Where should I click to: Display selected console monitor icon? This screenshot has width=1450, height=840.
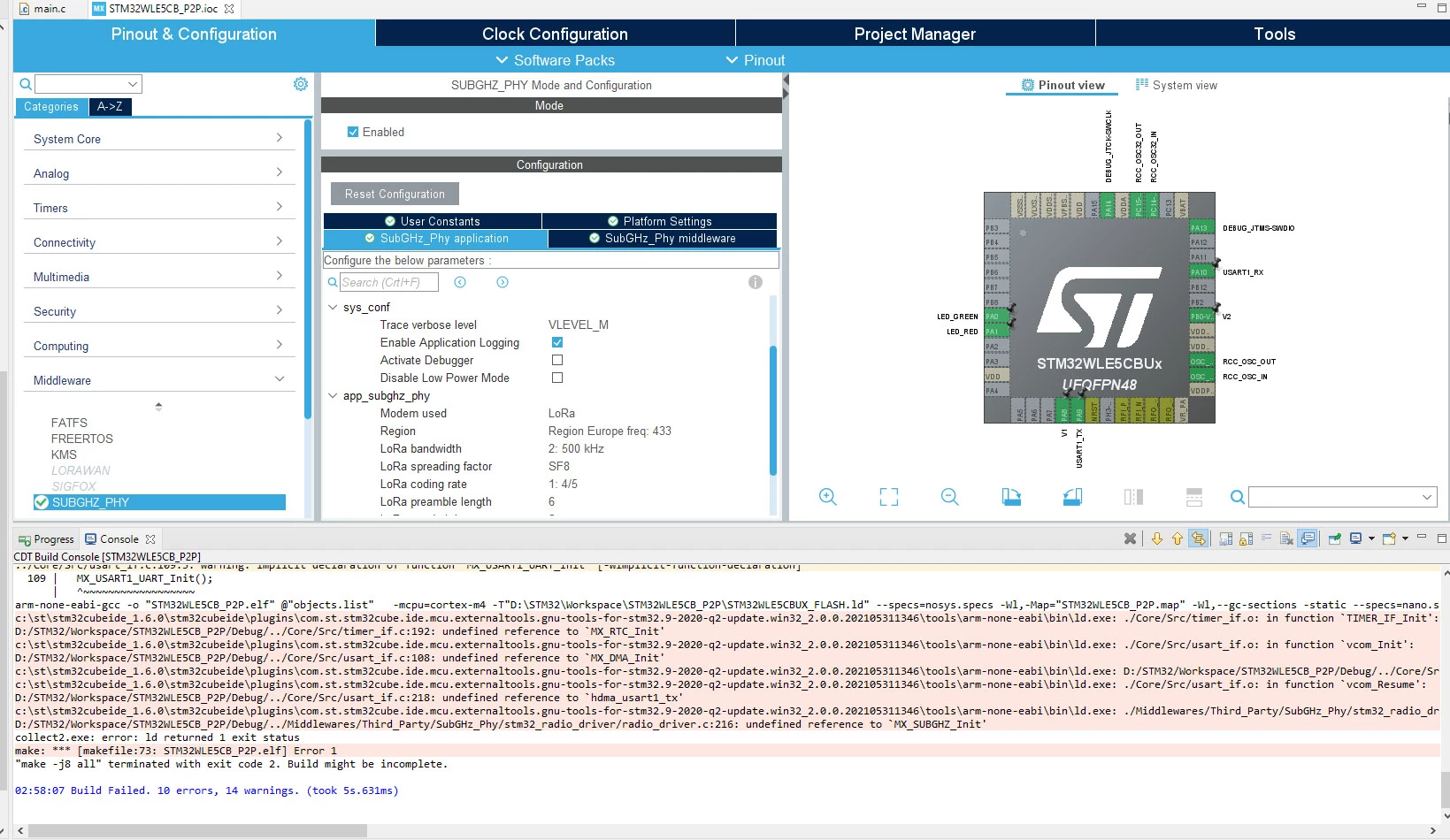pyautogui.click(x=1356, y=538)
